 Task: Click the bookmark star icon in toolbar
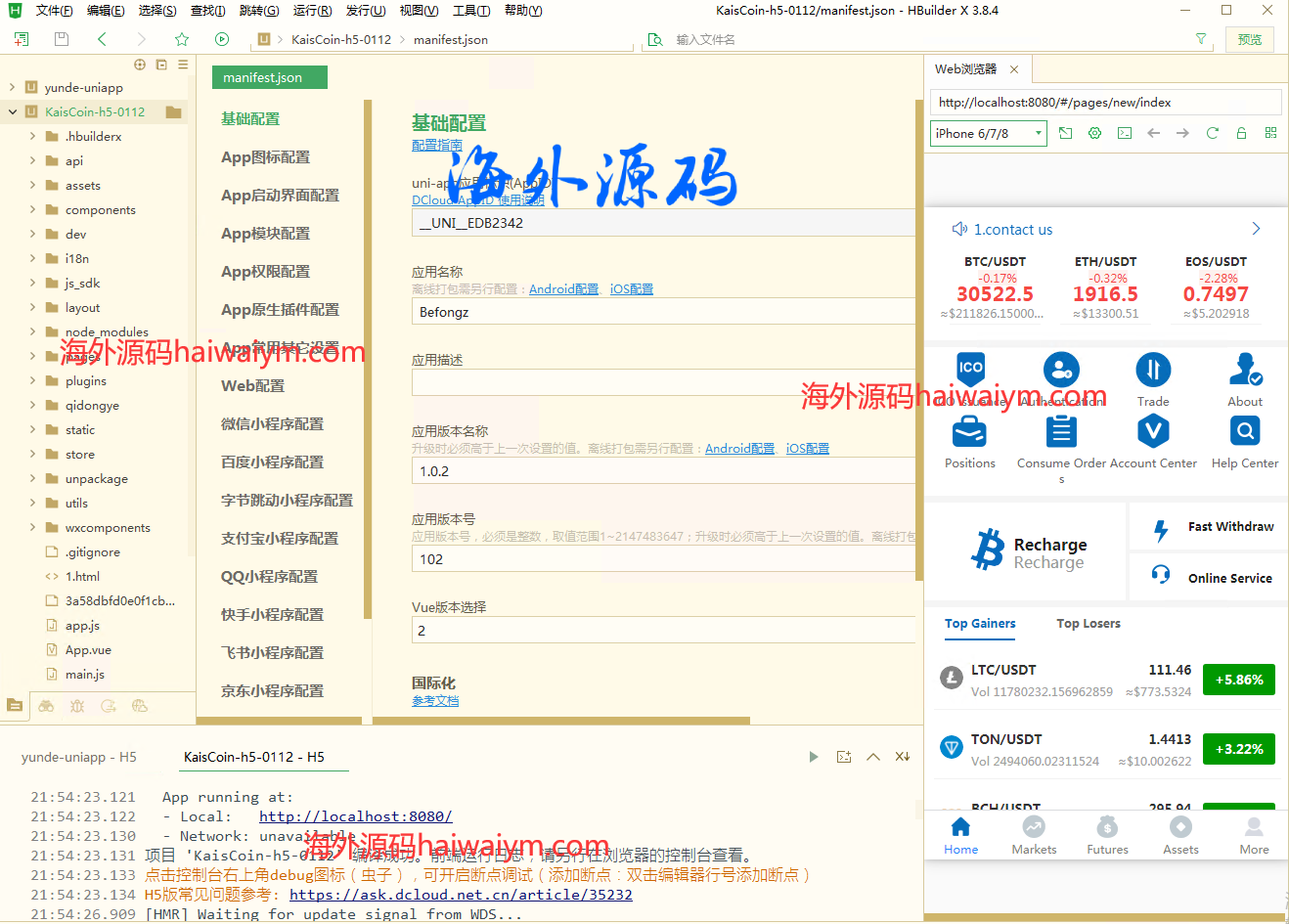pos(182,39)
